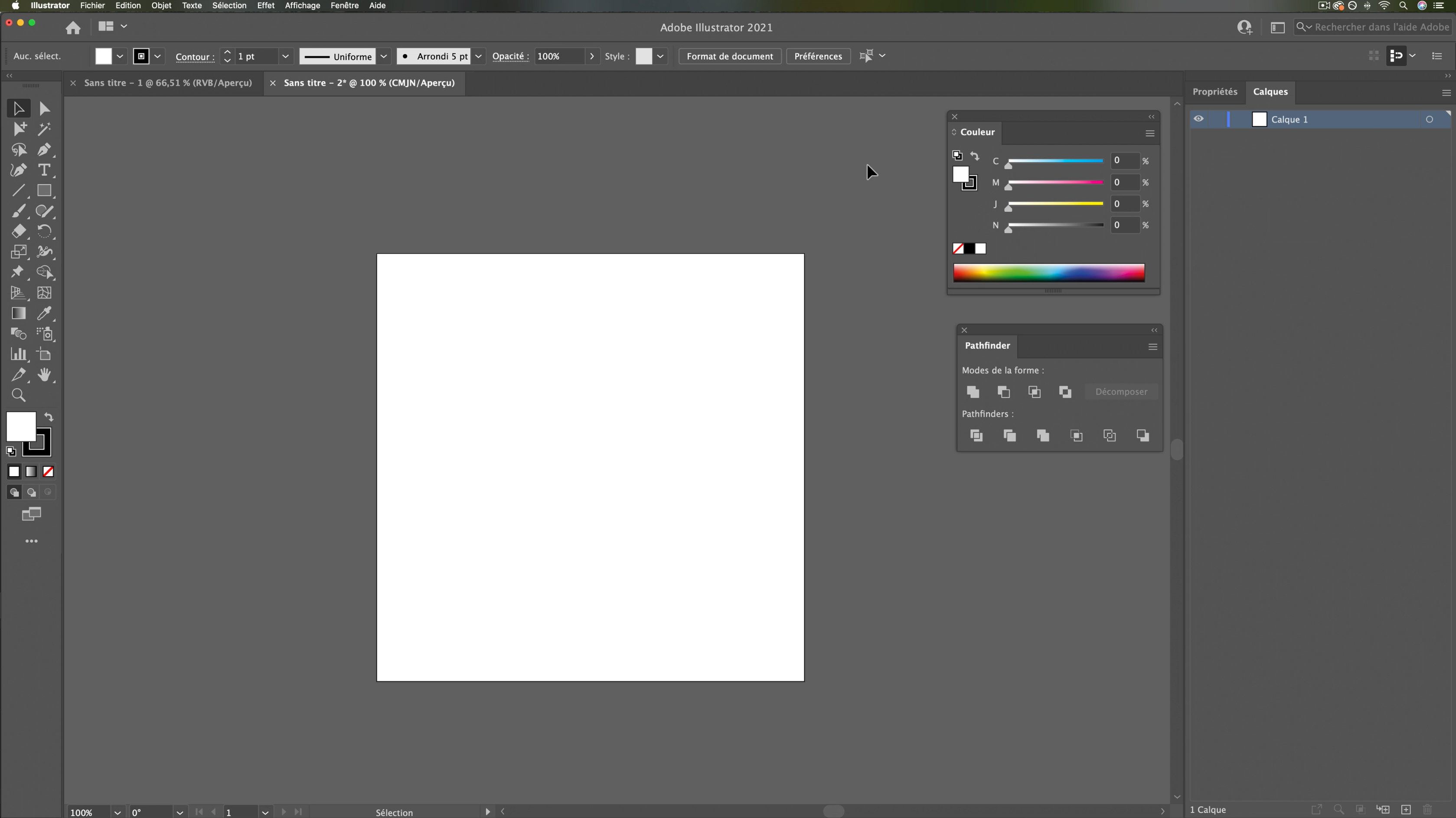Screen dimensions: 1456x818
Task: Switch to the Propriétés tab
Action: (1214, 92)
